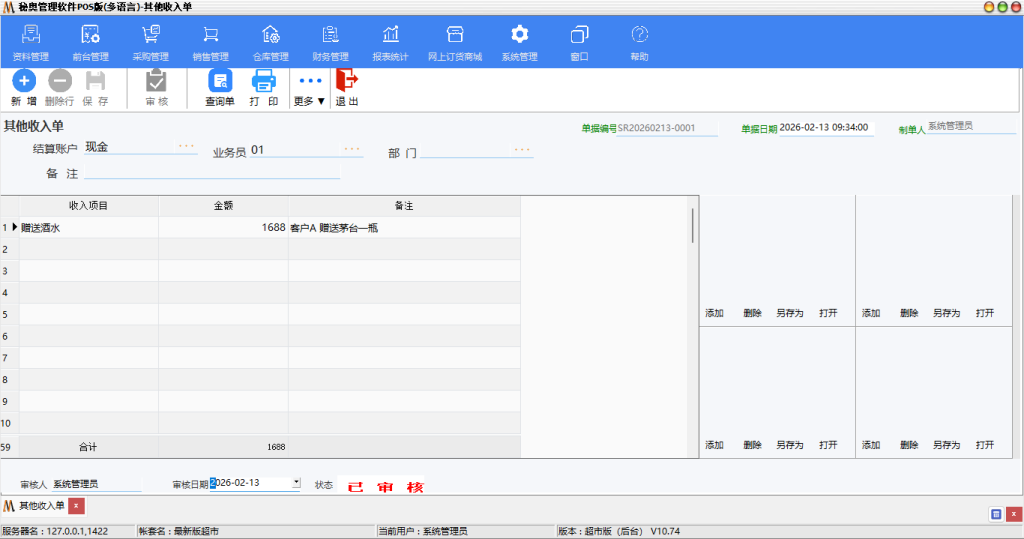Click the 查询单 (Query order) icon
The image size is (1024, 539).
pos(220,82)
